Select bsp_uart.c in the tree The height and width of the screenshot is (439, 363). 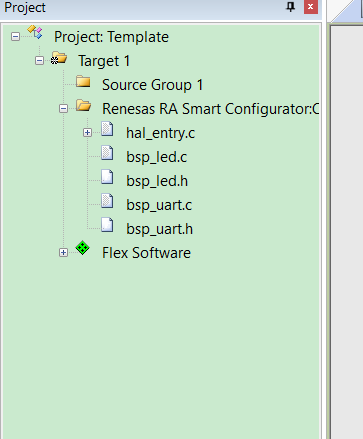pyautogui.click(x=159, y=205)
